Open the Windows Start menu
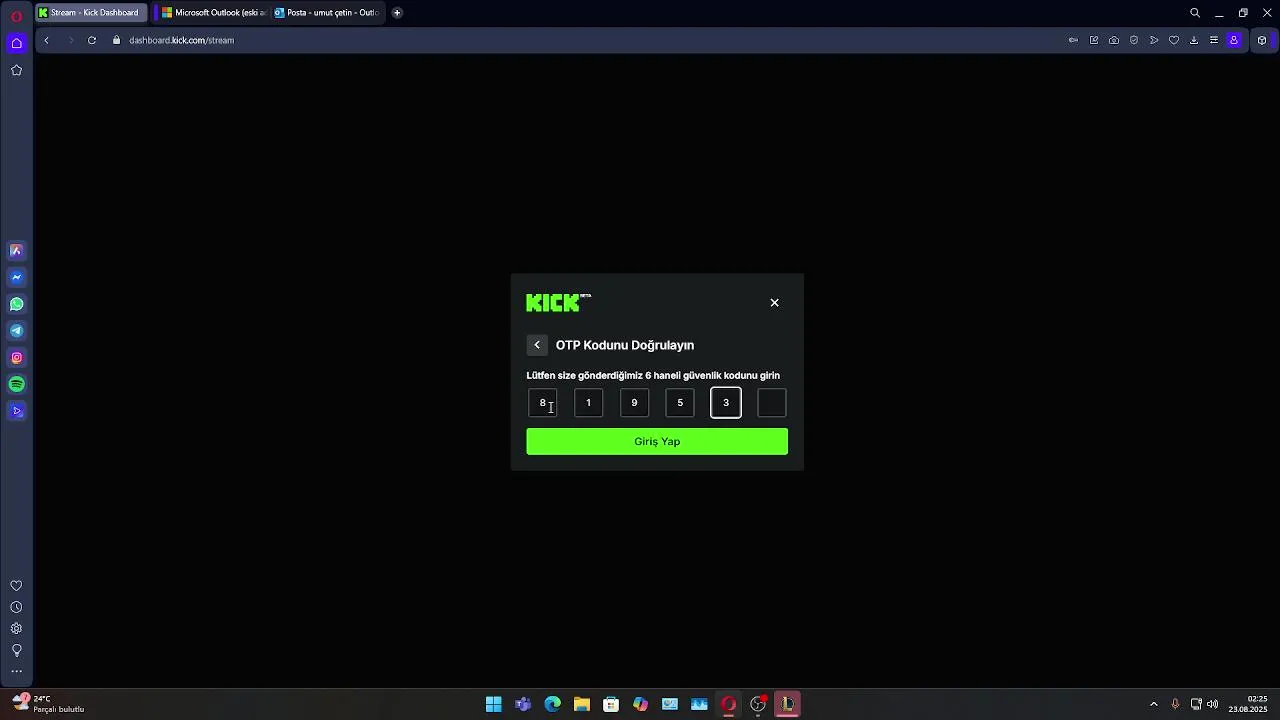The width and height of the screenshot is (1280, 720). click(x=493, y=704)
